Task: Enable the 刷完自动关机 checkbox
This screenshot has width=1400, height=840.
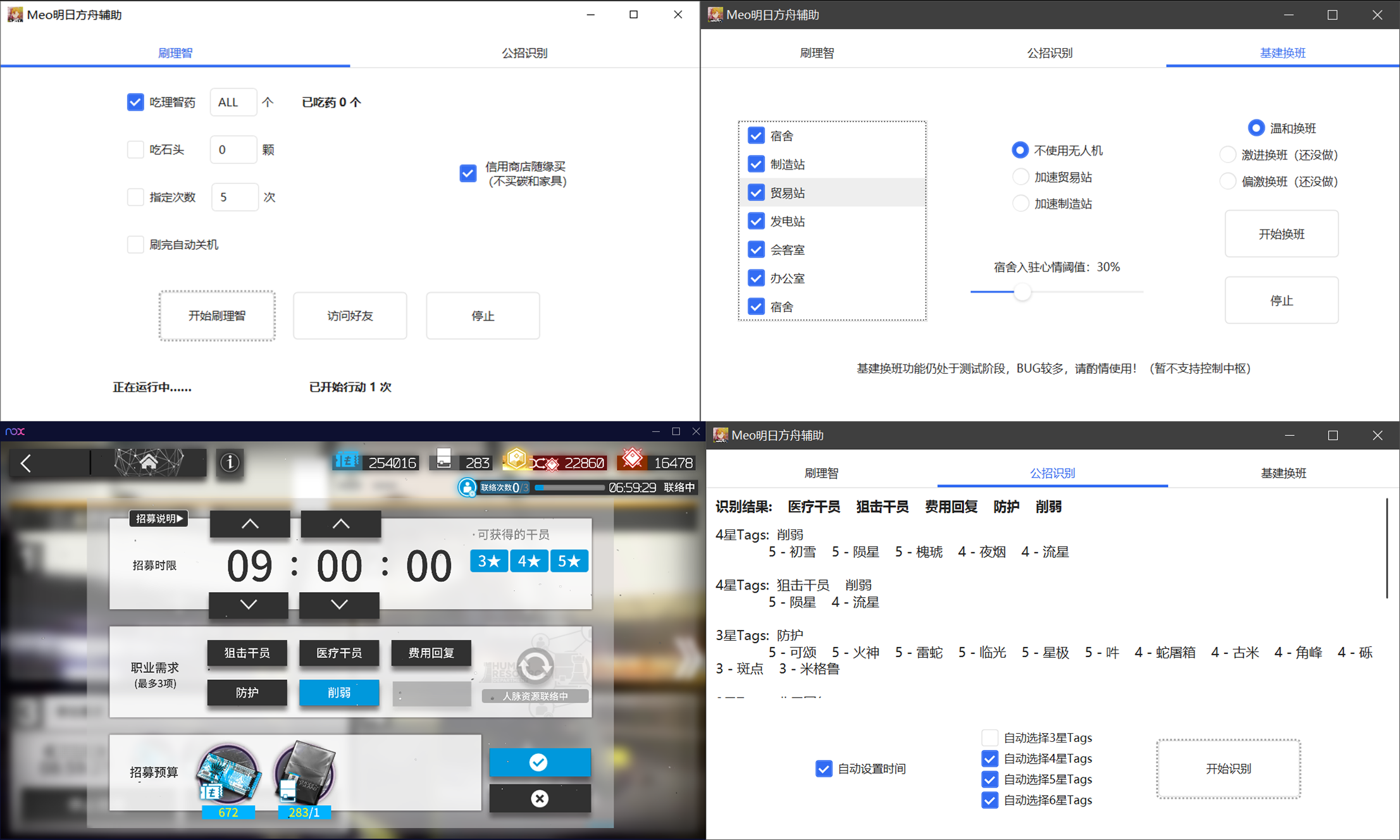Action: coord(135,244)
